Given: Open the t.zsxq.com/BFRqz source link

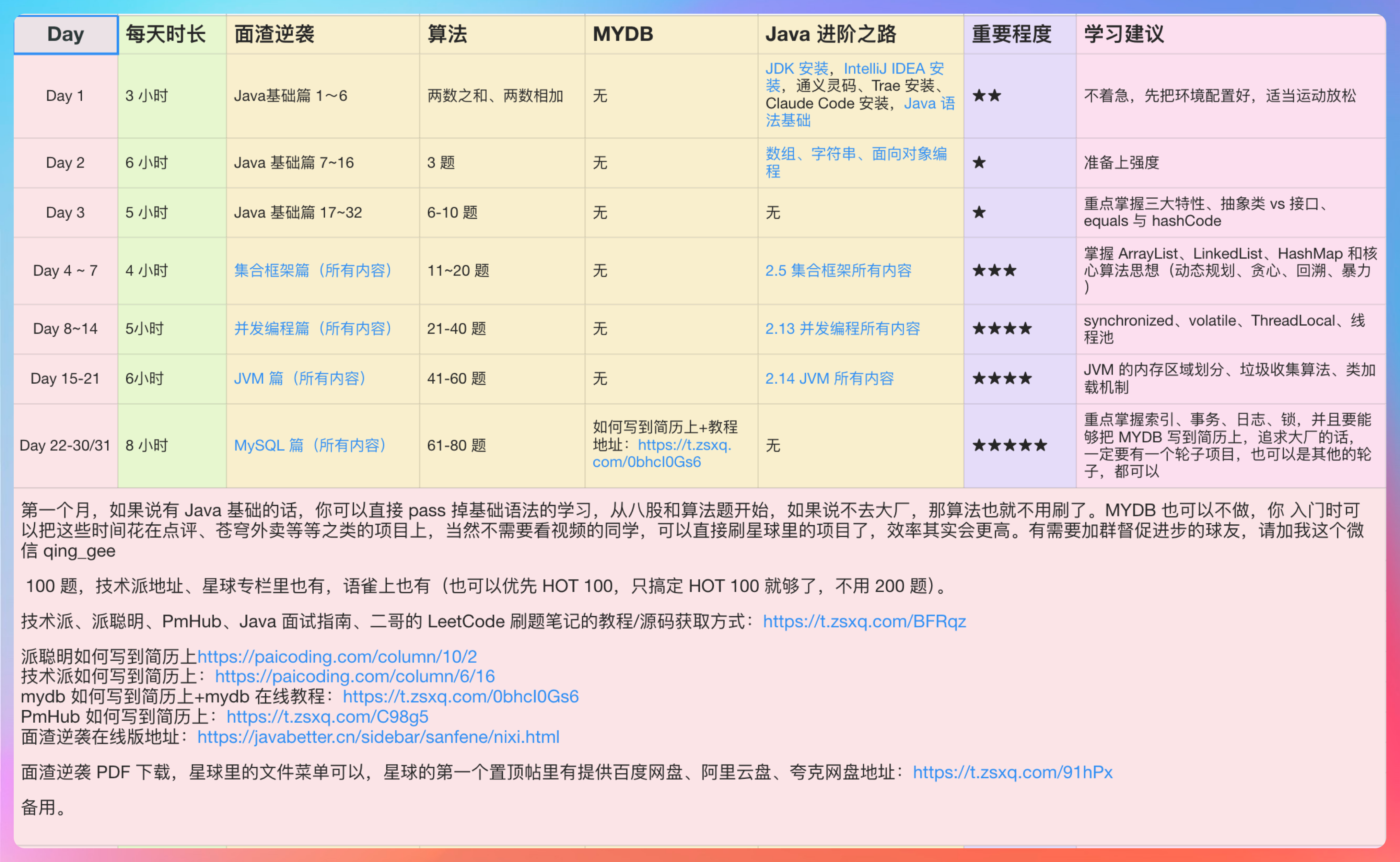Looking at the screenshot, I should (x=864, y=621).
